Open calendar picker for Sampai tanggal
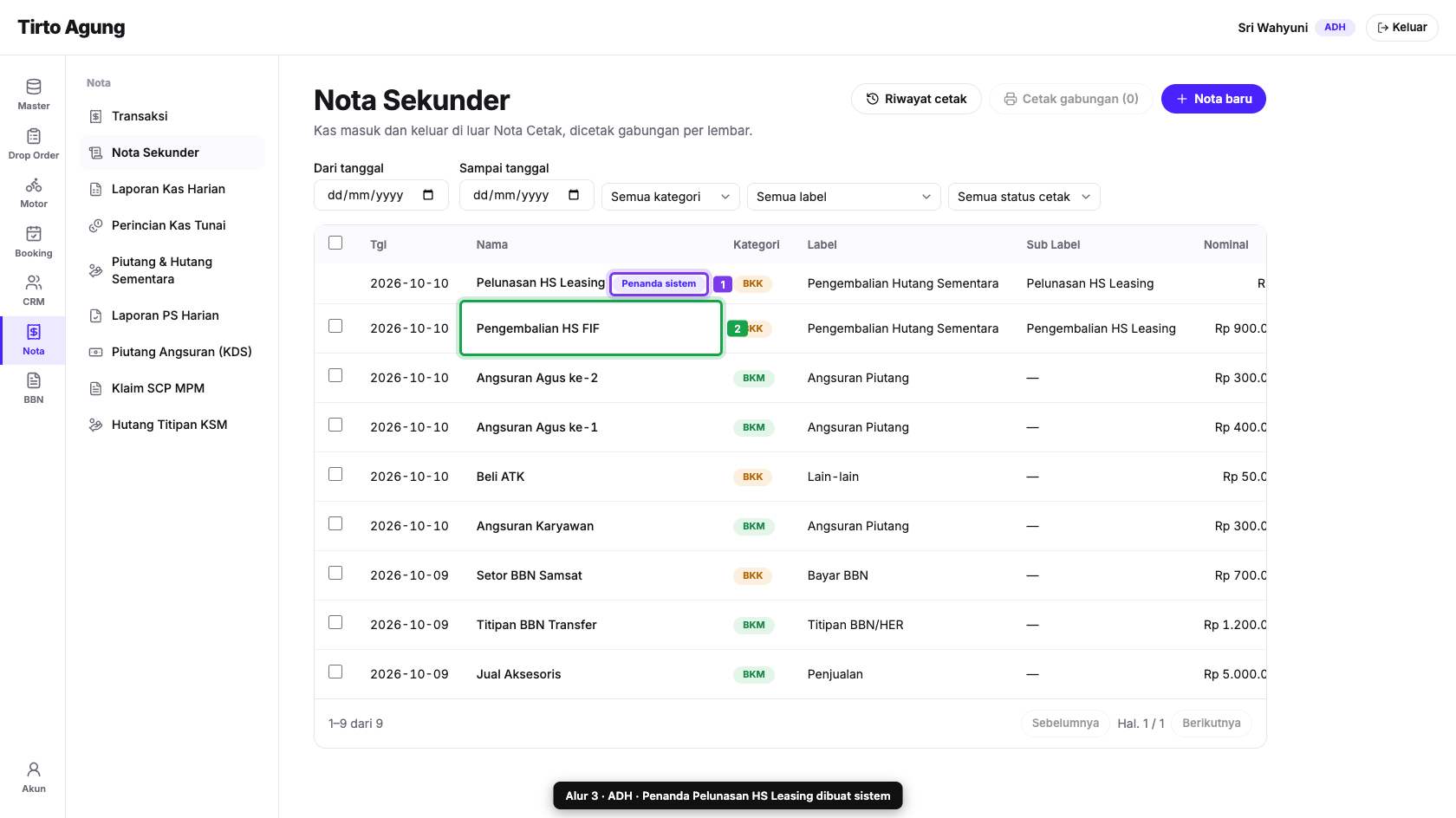This screenshot has width=1456, height=818. (574, 195)
